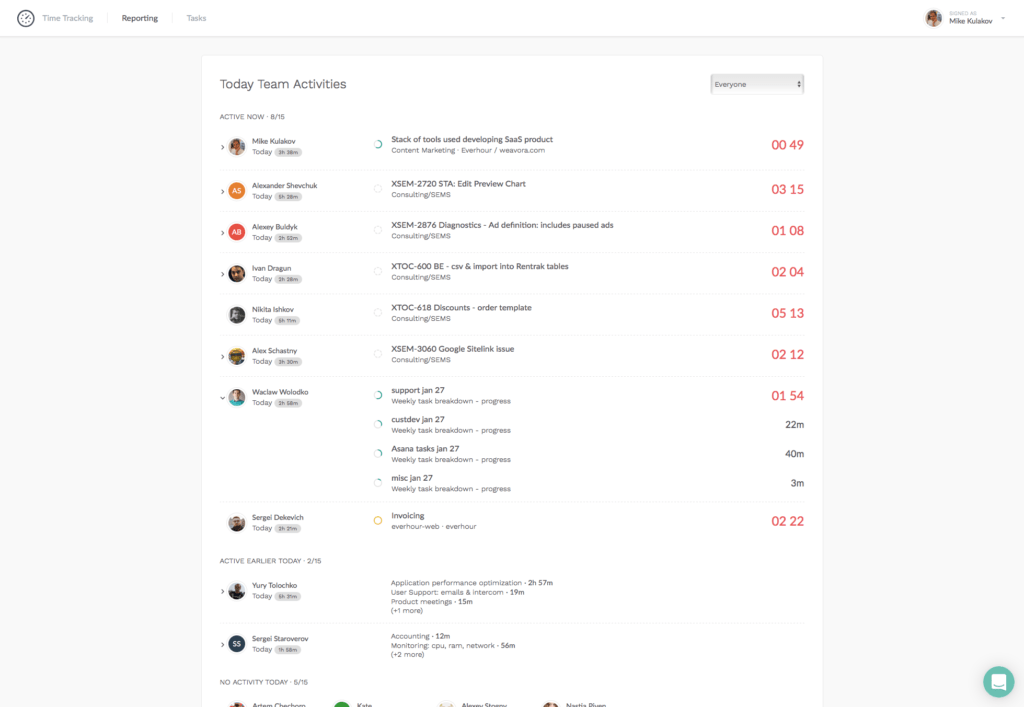Open the Everyone filter dropdown
Image resolution: width=1024 pixels, height=707 pixels.
pos(757,84)
